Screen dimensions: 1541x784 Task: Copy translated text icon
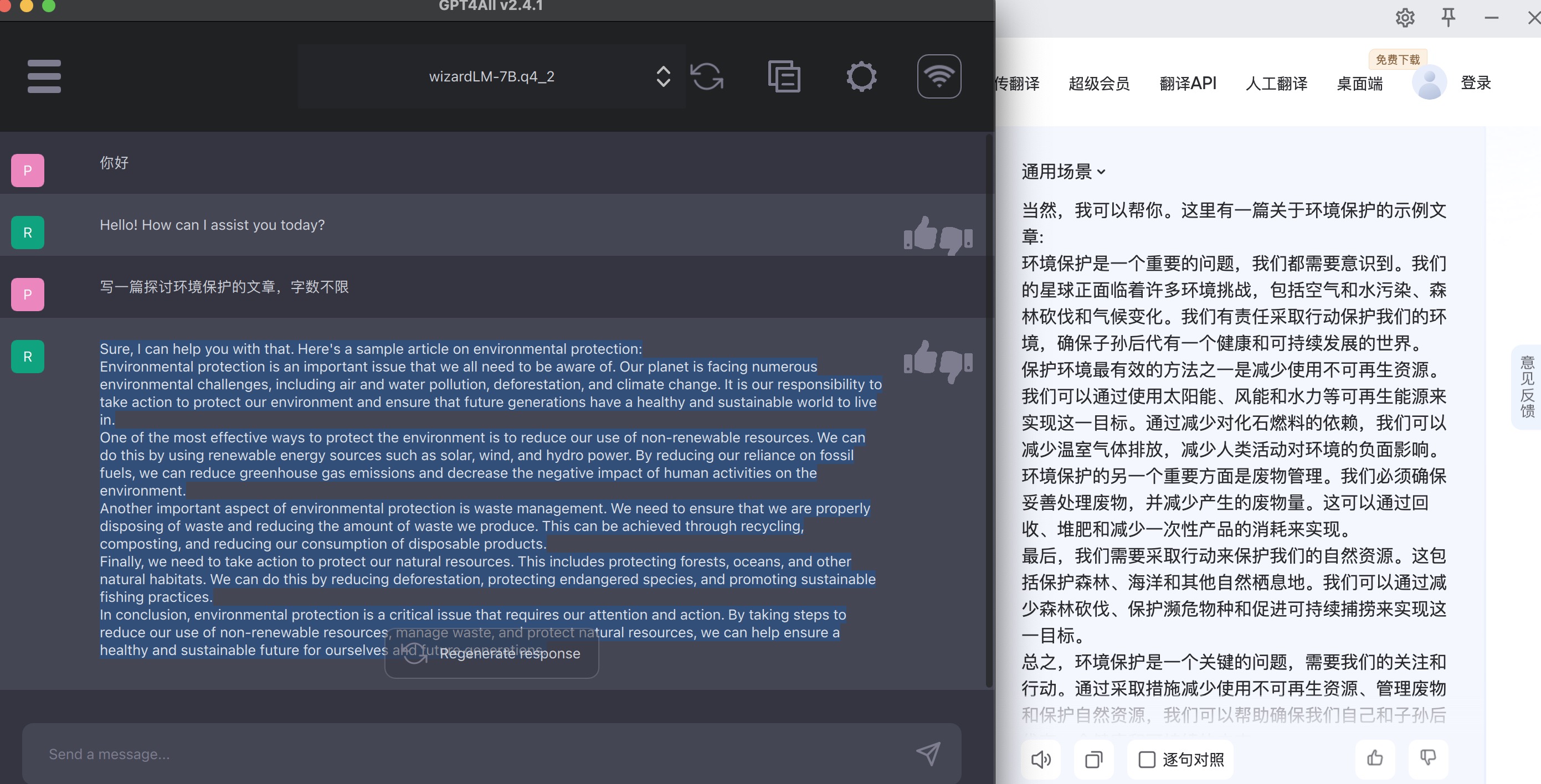click(x=1093, y=760)
